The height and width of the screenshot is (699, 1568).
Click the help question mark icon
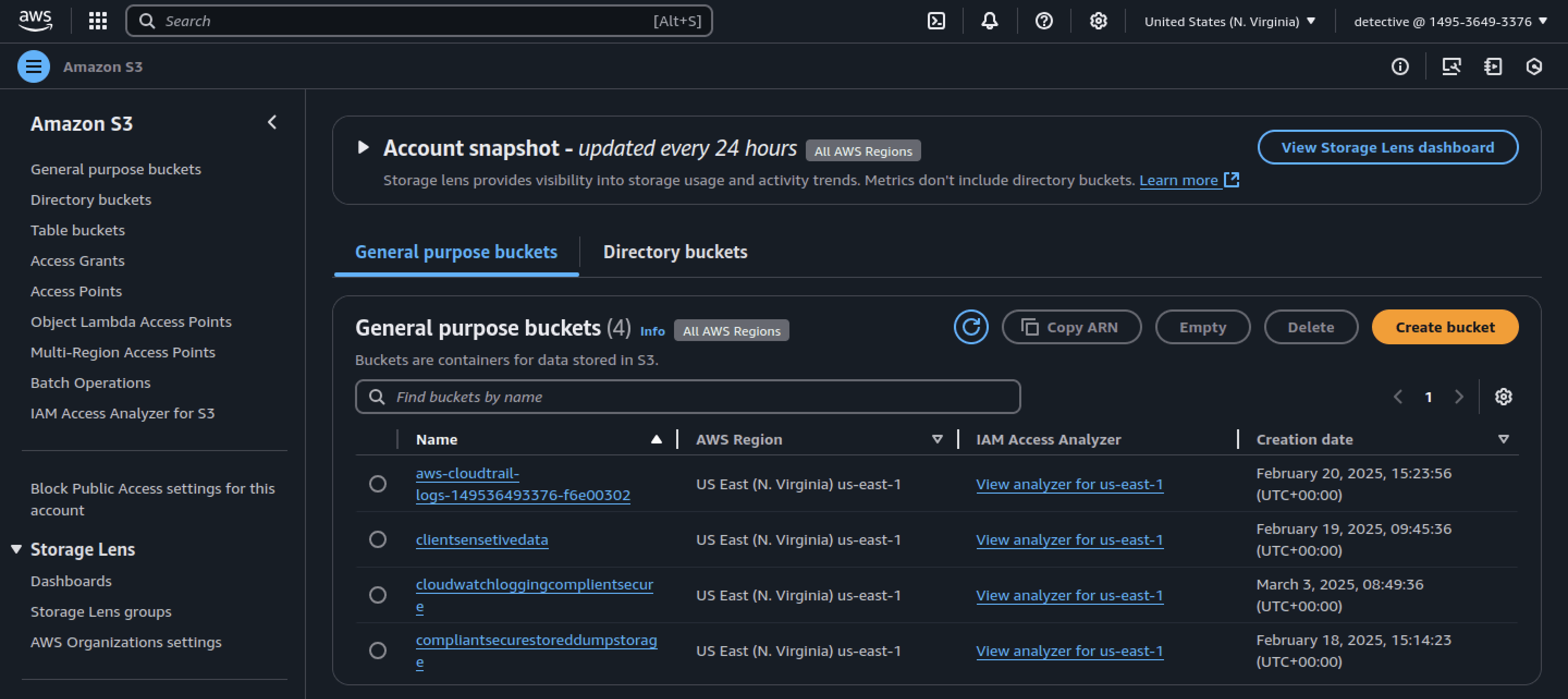(x=1044, y=21)
